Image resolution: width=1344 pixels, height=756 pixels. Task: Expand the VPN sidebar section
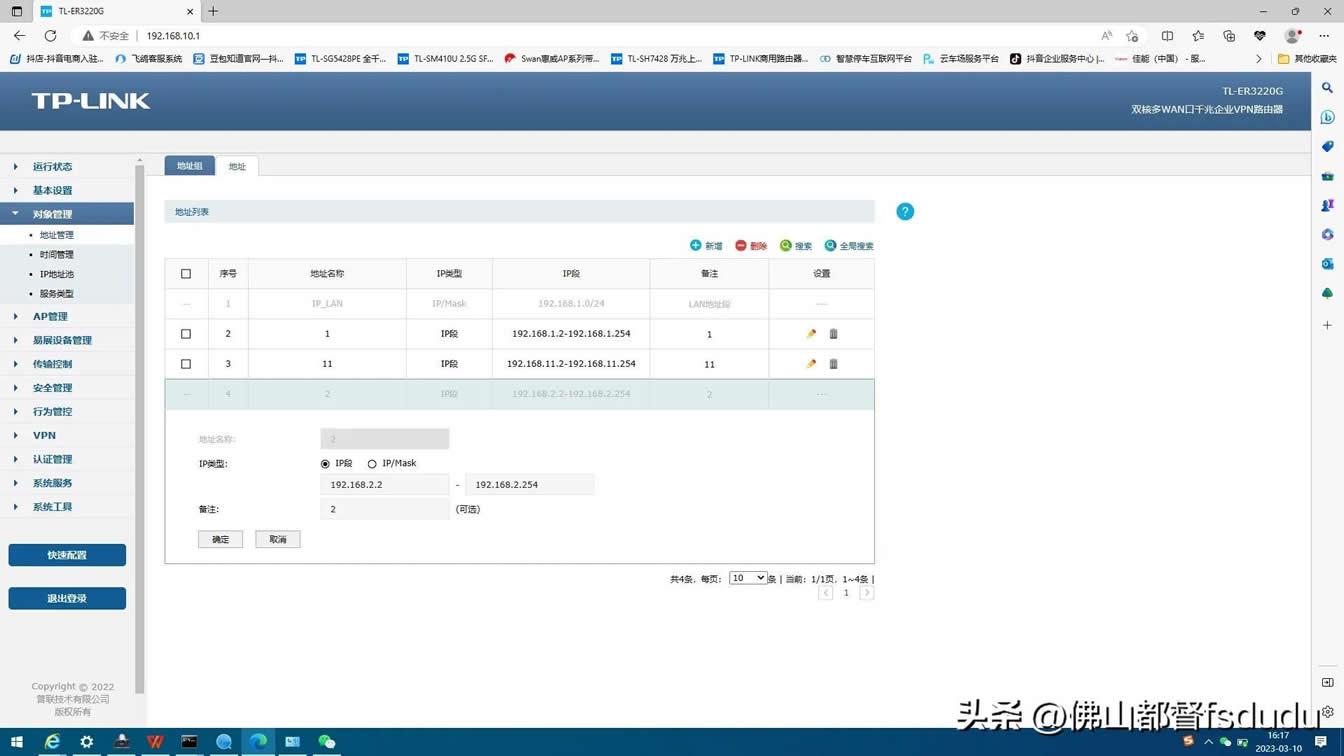point(44,436)
